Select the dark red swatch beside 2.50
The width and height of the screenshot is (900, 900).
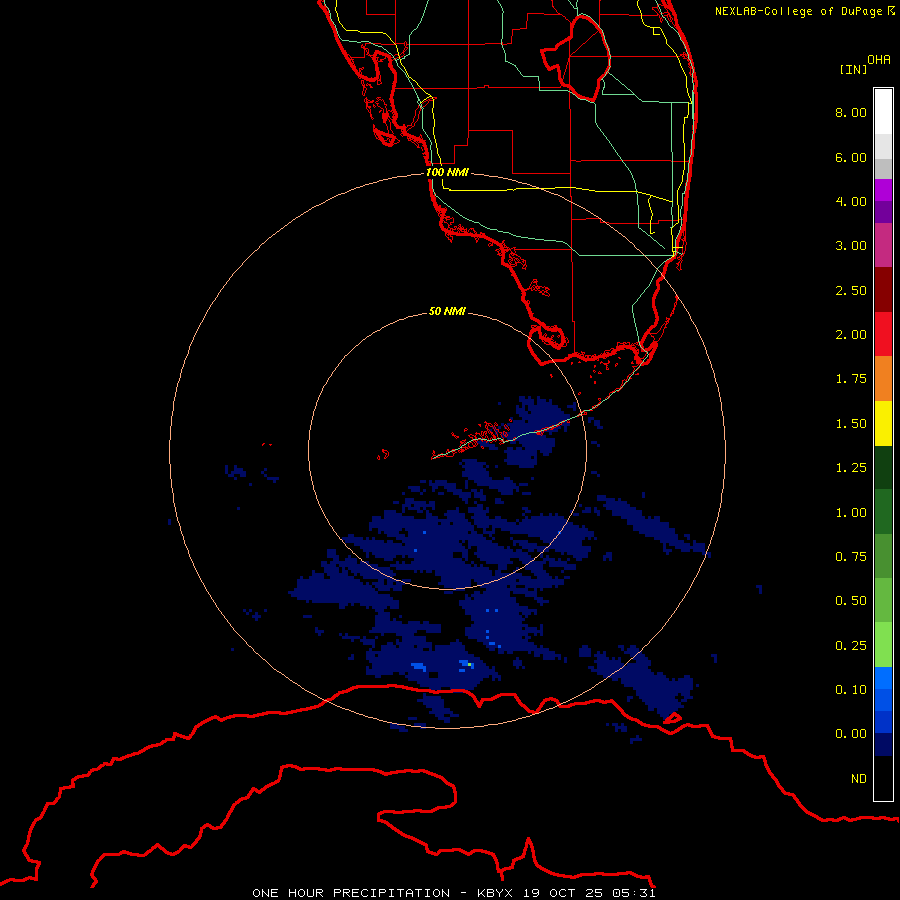click(883, 290)
